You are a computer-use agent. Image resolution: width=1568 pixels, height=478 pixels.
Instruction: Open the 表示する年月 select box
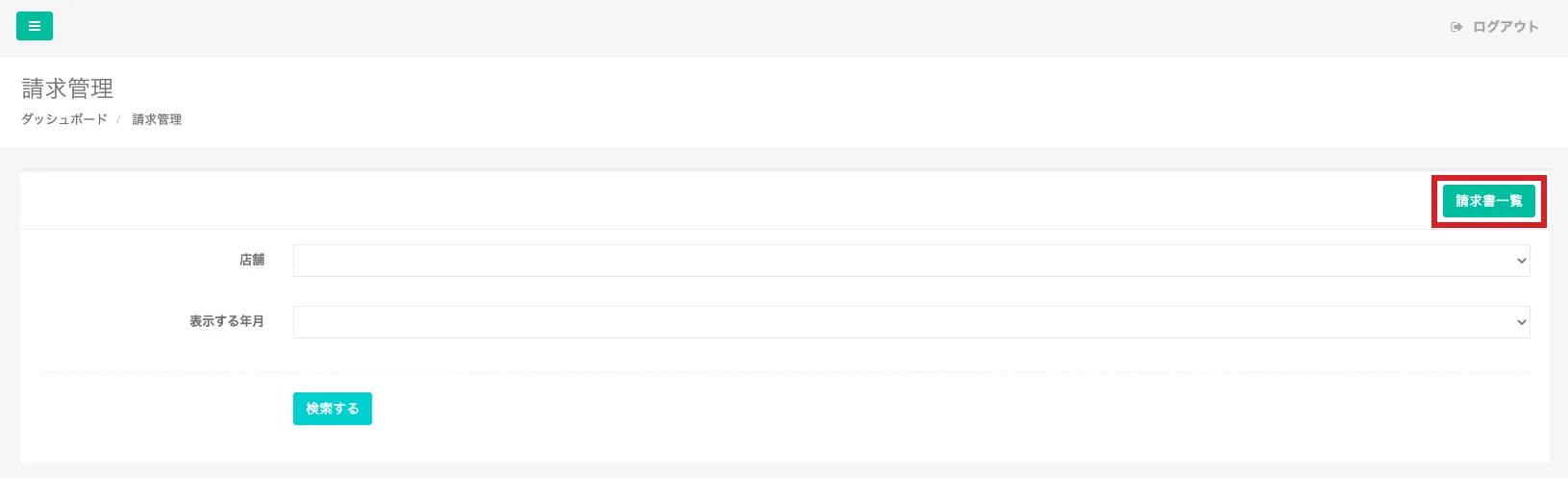click(x=904, y=322)
